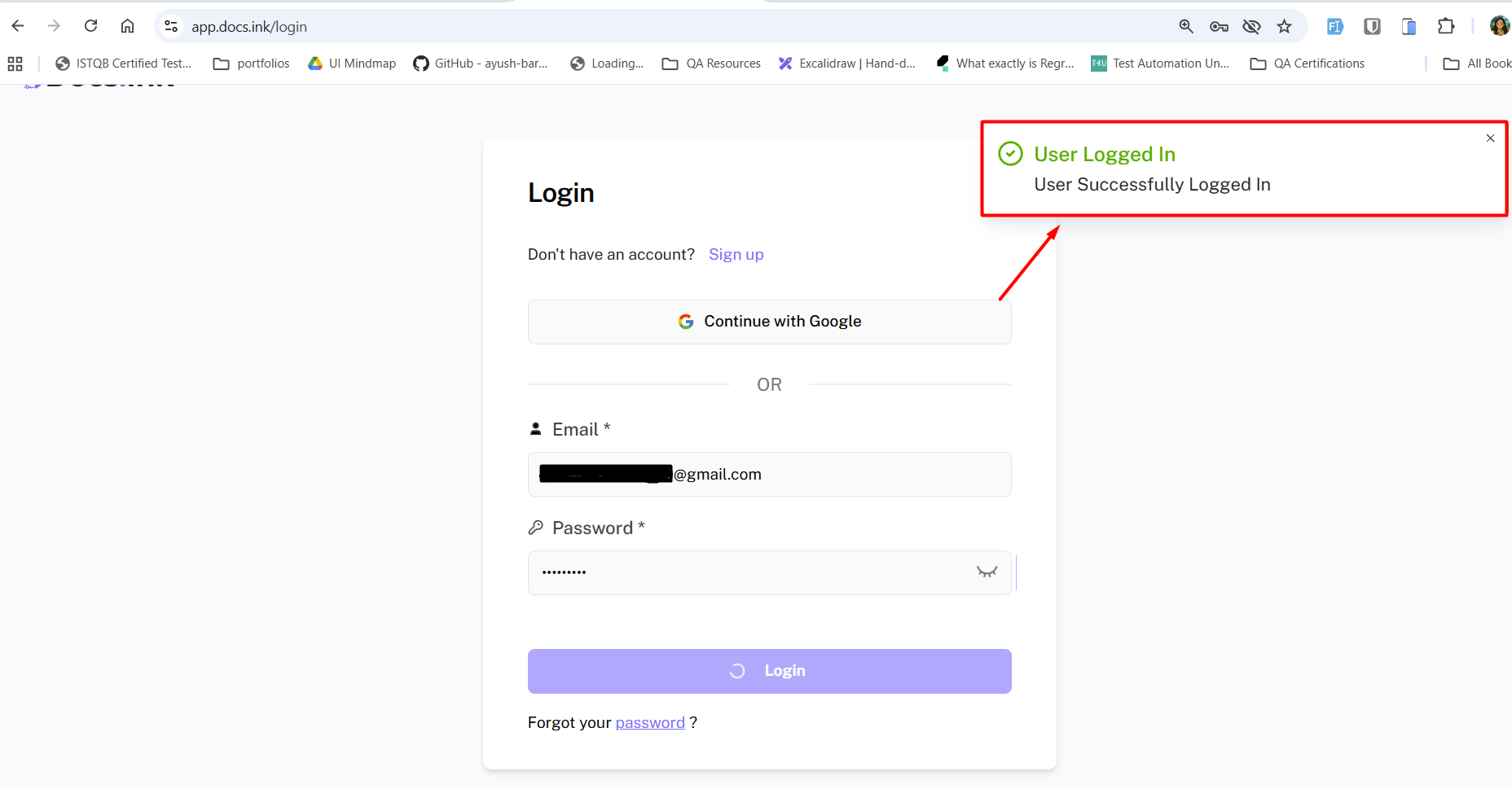Expand the QA Certifications bookmark folder
Screen dimensions: 1512x789
(x=1308, y=64)
